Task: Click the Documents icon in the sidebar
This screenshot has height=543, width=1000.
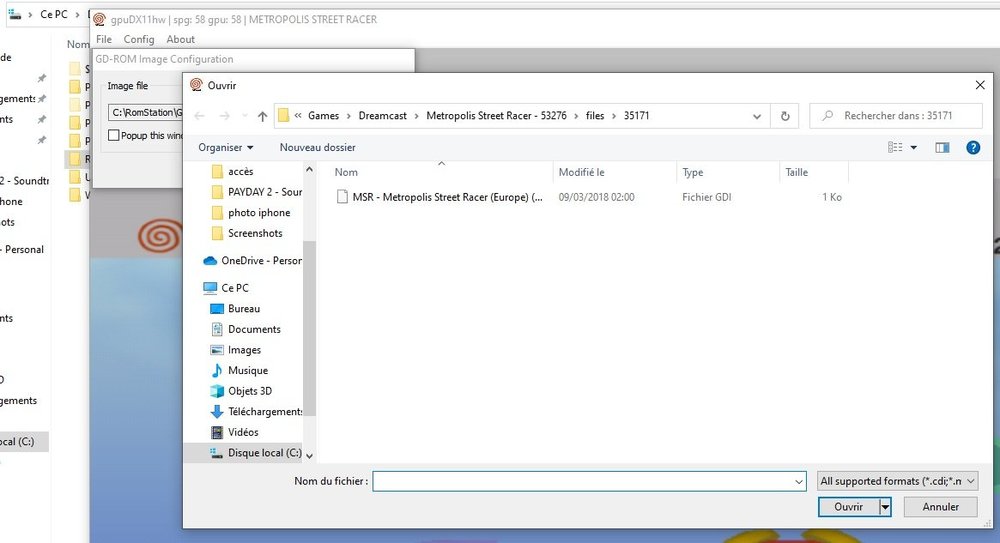Action: tap(217, 329)
